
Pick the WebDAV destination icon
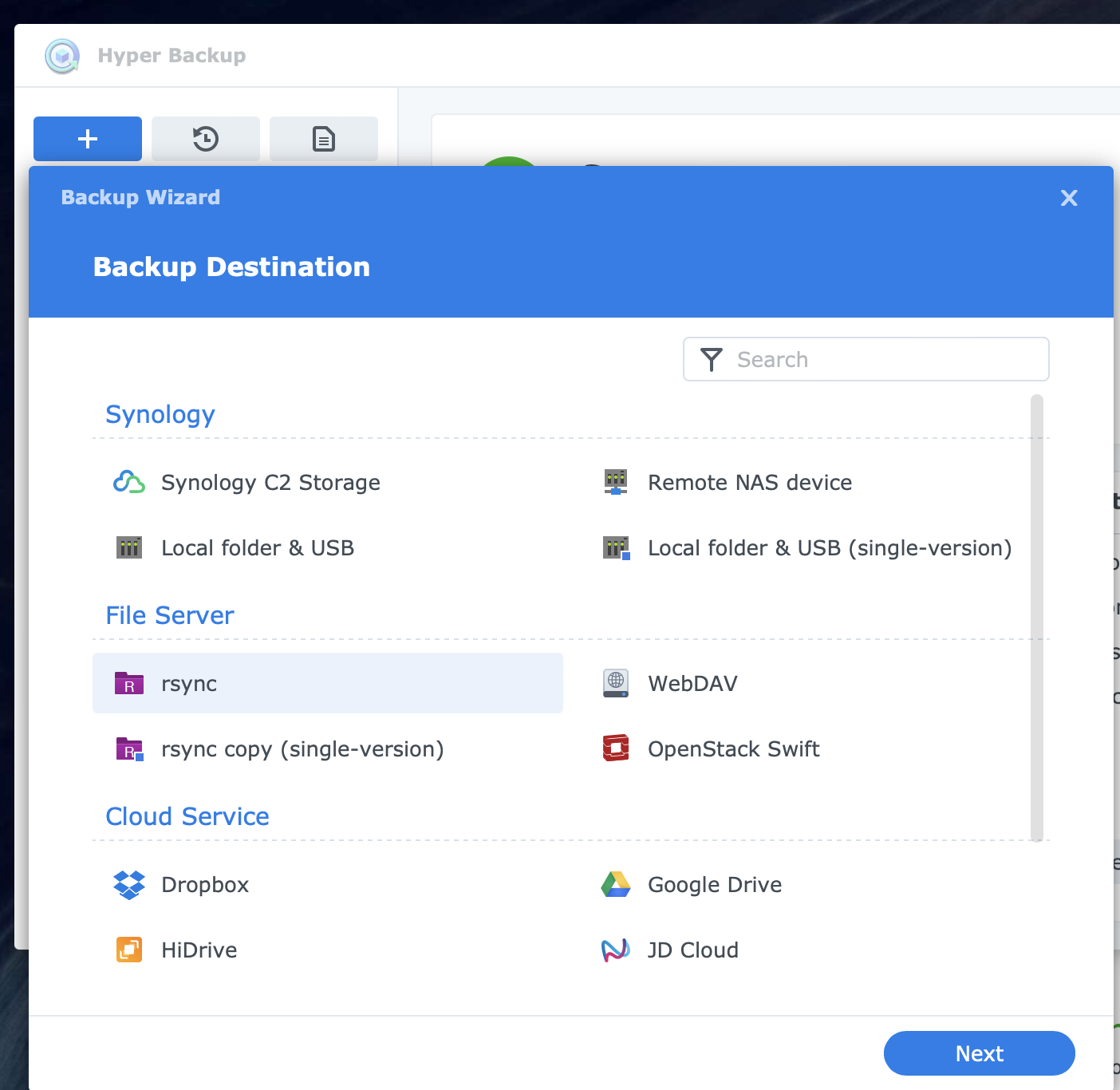coord(615,683)
